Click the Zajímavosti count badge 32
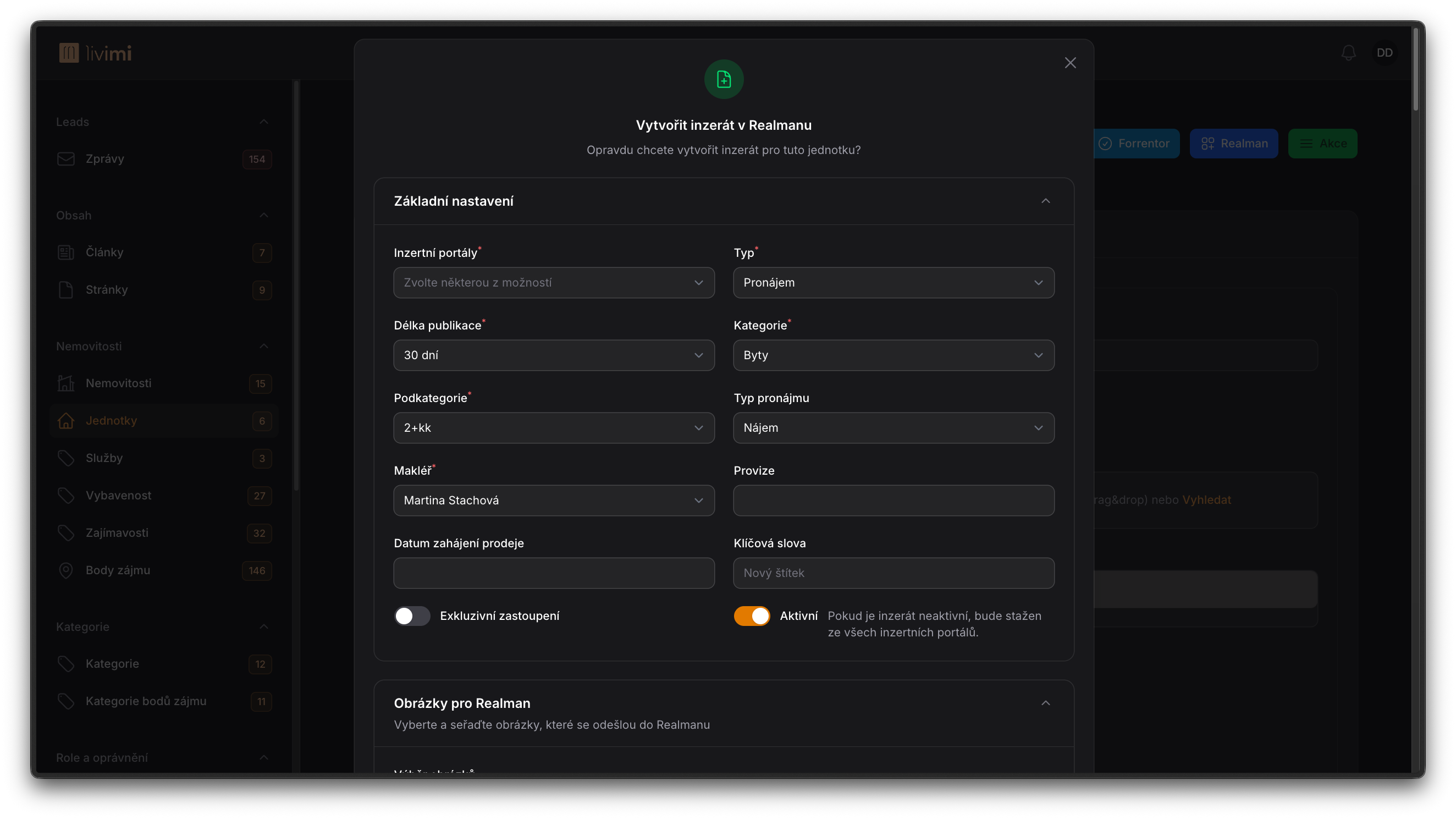 [x=260, y=533]
